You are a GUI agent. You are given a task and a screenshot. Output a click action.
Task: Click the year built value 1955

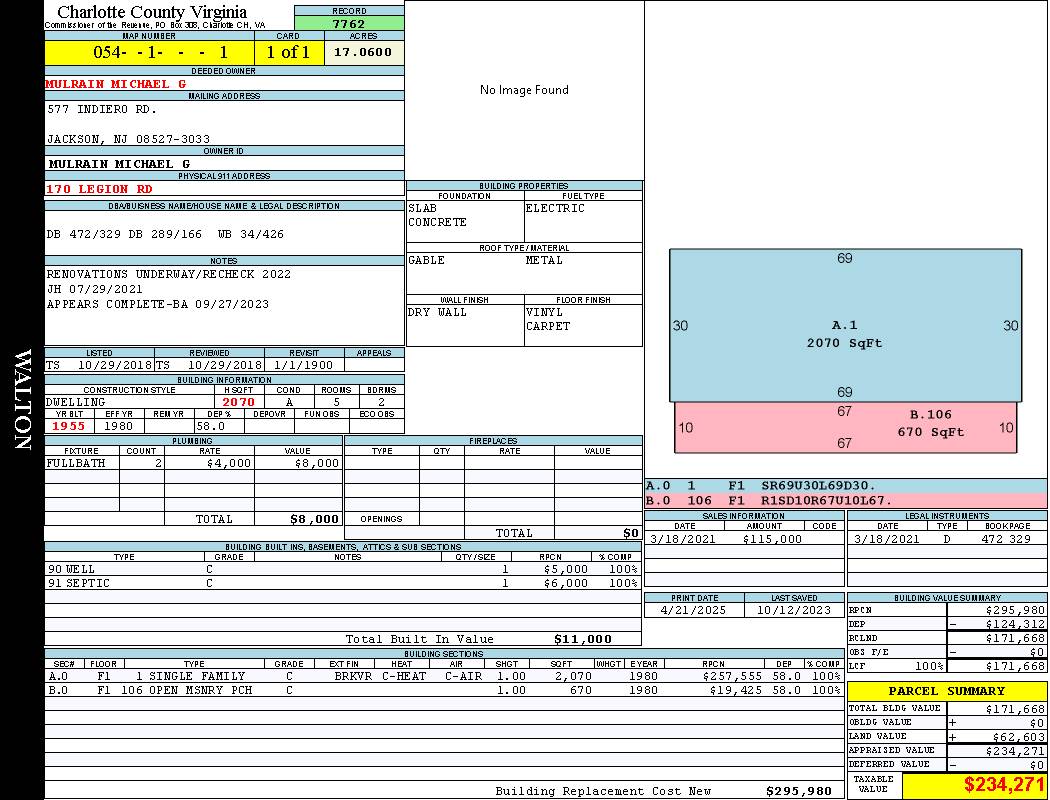[69, 426]
